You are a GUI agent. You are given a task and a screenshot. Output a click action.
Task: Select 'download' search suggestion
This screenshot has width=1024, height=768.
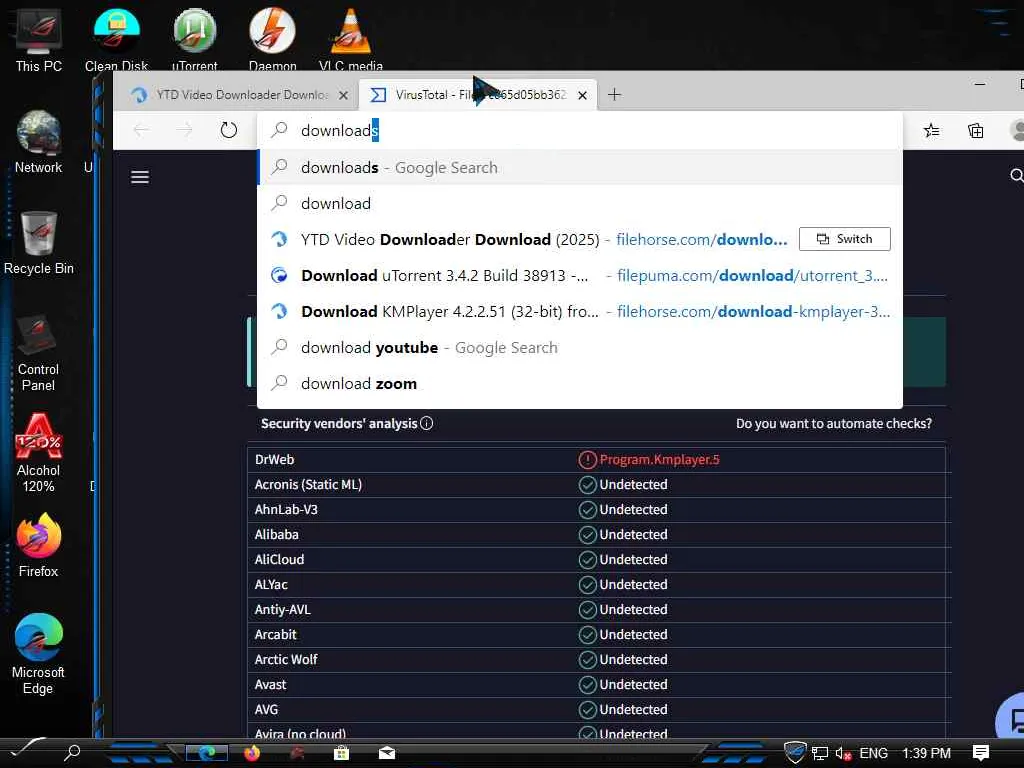click(580, 203)
